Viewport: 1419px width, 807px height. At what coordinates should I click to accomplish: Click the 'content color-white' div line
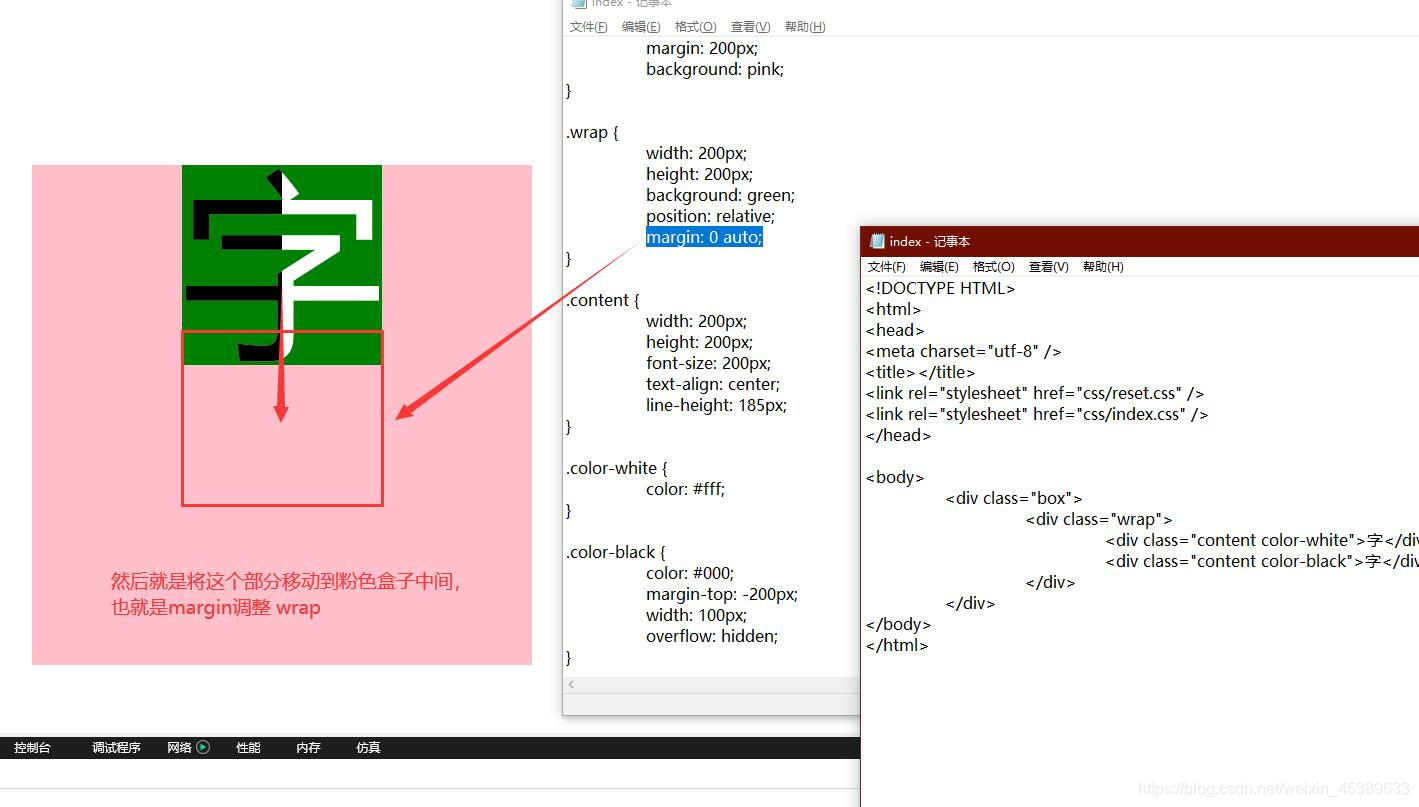point(1262,540)
